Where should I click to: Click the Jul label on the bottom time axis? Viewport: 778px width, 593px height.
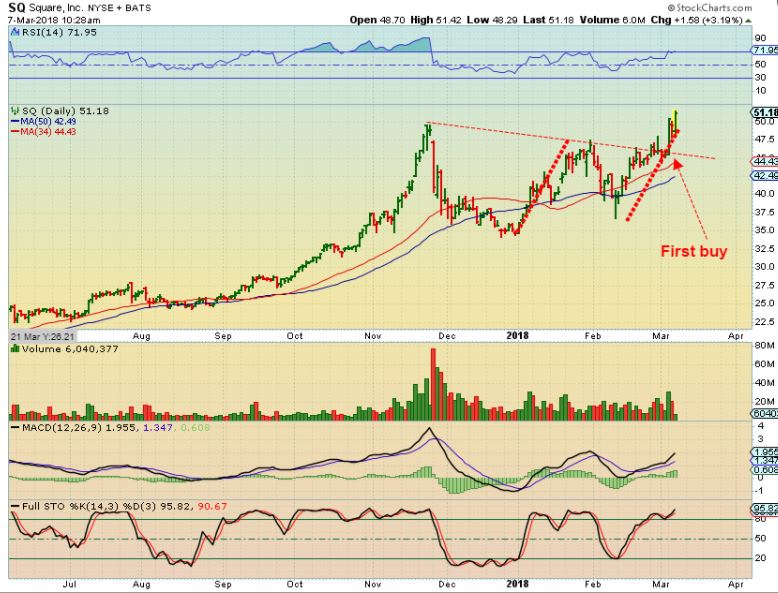tap(69, 584)
